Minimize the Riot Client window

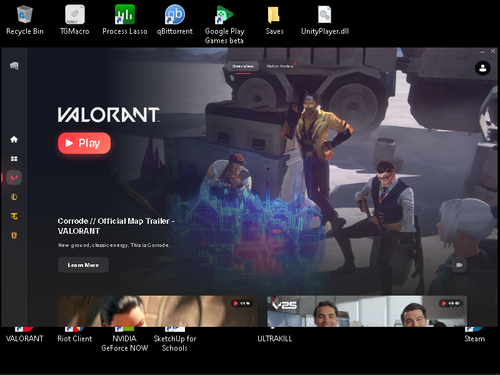(482, 51)
